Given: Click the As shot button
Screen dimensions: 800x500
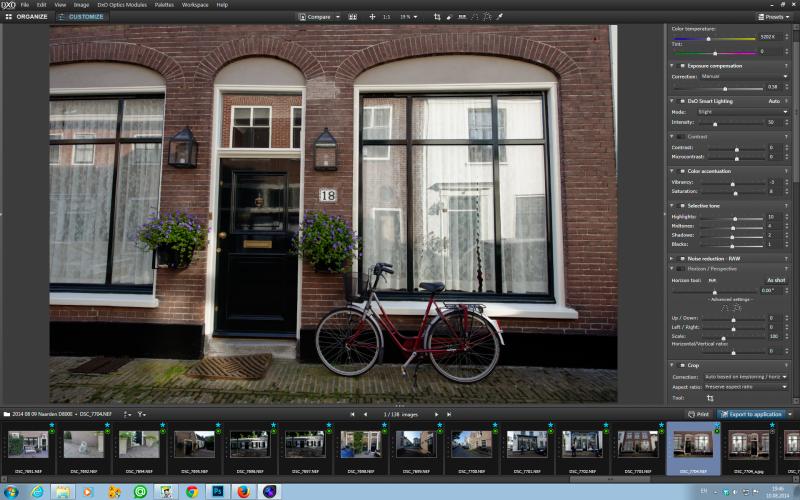Looking at the screenshot, I should pyautogui.click(x=776, y=281).
